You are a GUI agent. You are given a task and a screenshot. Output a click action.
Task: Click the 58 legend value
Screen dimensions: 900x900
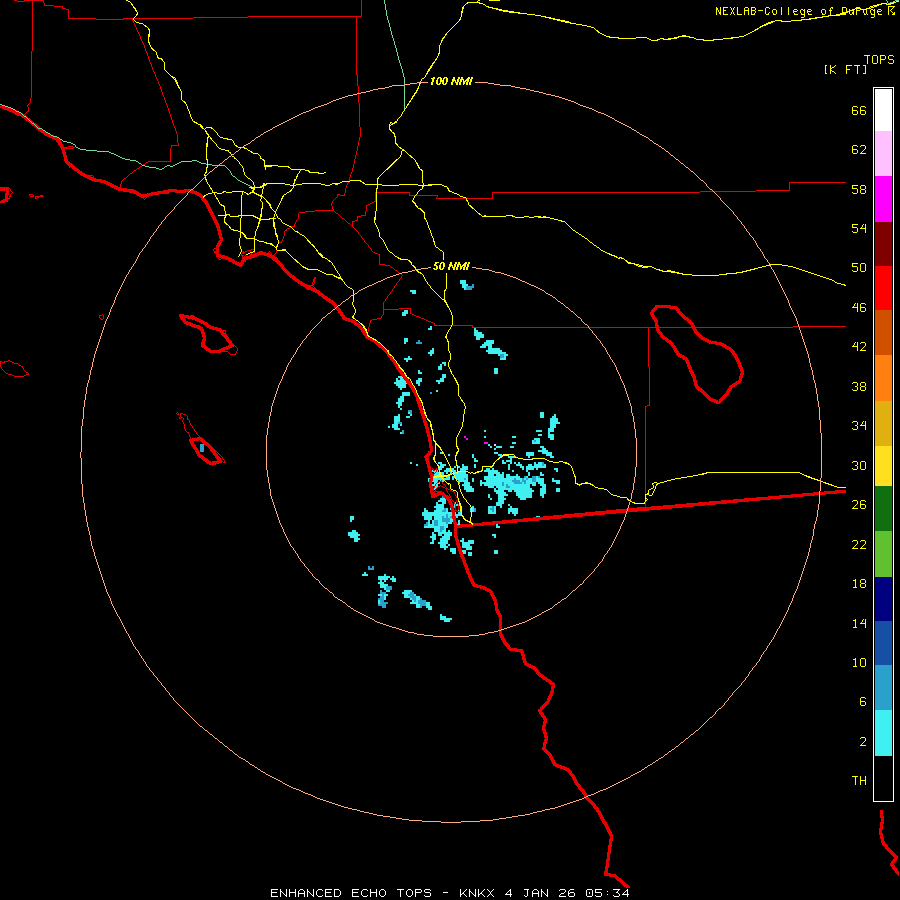859,189
